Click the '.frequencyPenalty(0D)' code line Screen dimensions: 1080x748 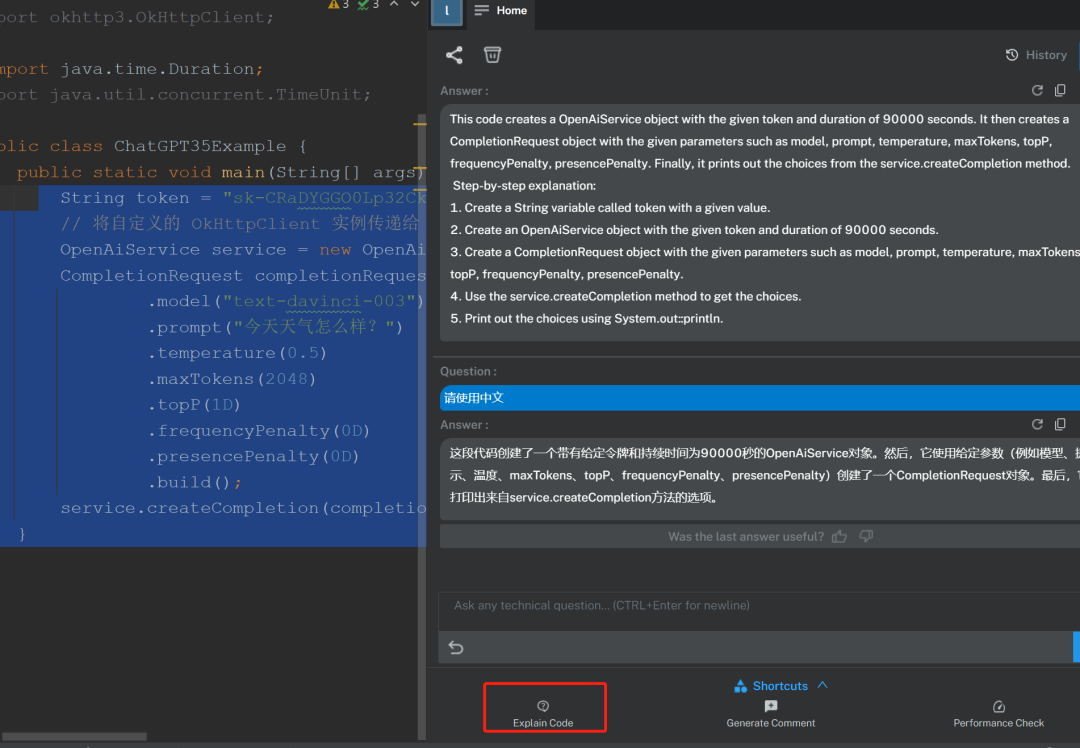tap(259, 431)
